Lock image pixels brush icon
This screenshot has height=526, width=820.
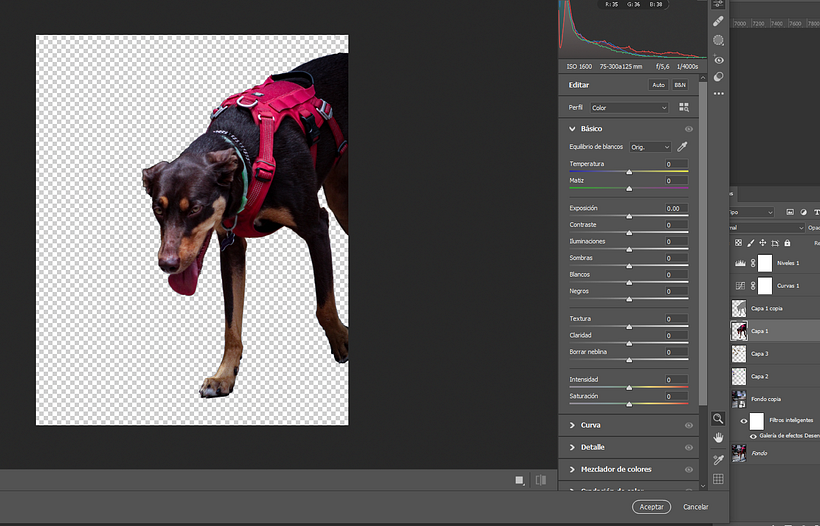(x=750, y=243)
